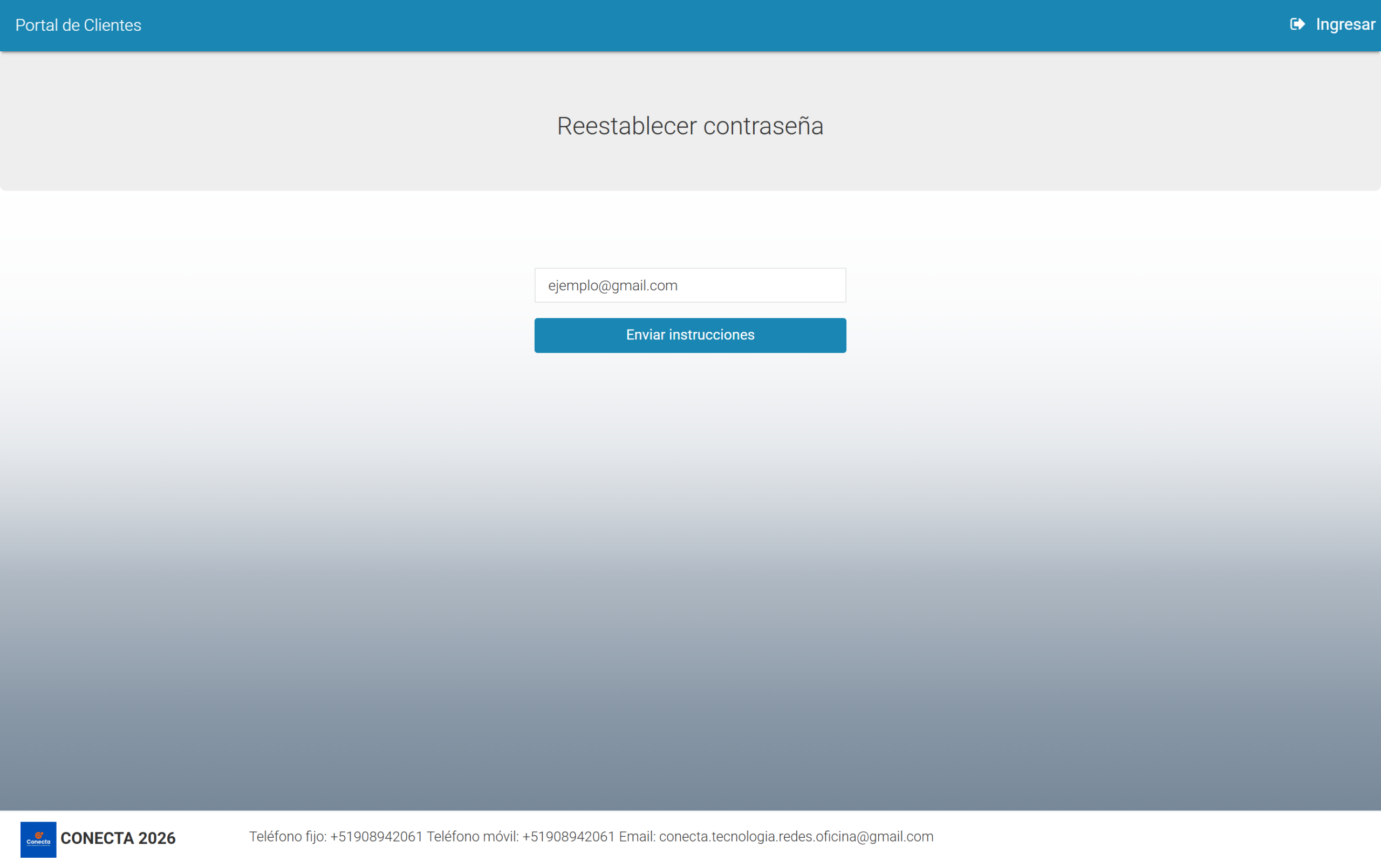Click the Conecta logo in the footer

[38, 839]
